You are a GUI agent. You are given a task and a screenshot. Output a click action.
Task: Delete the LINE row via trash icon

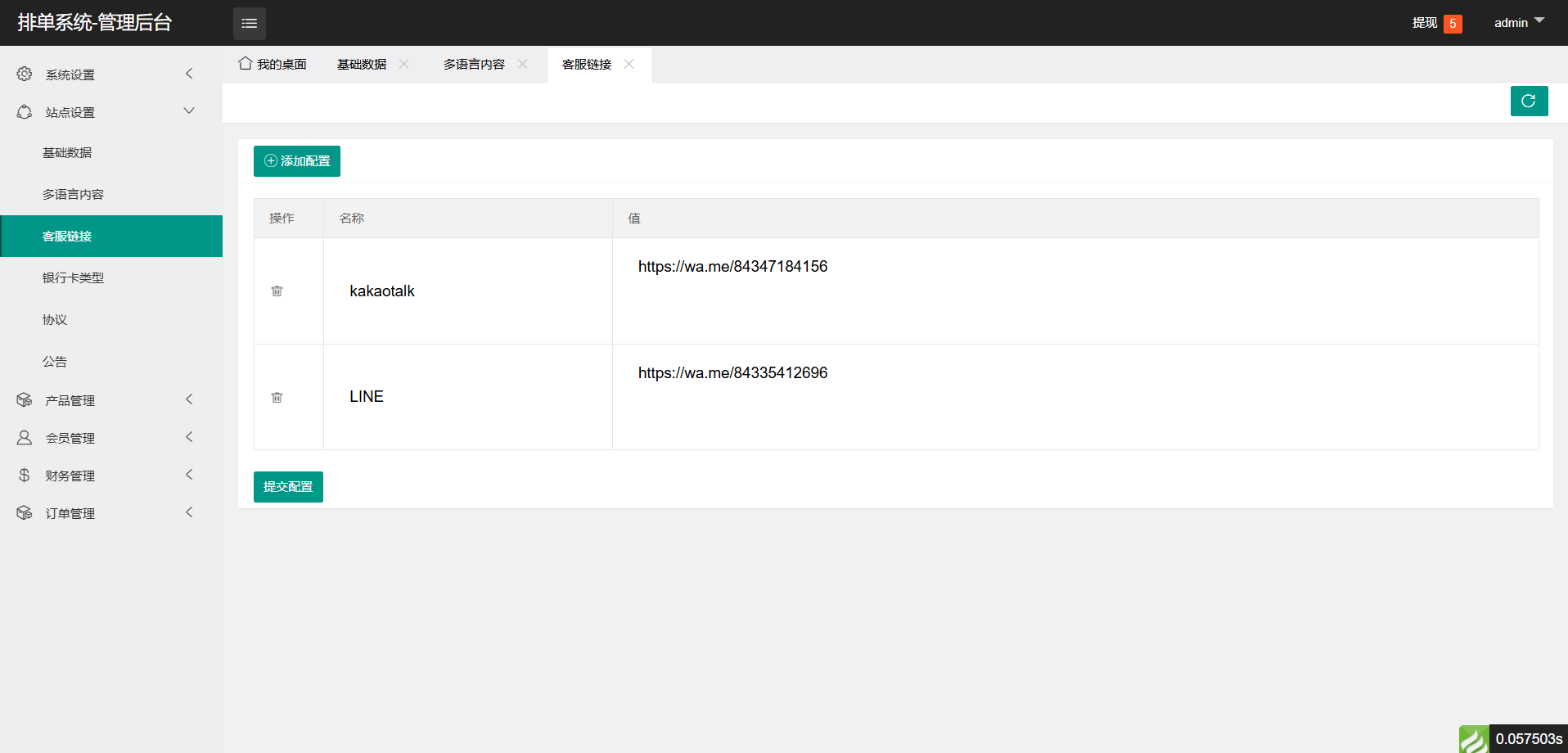(277, 397)
